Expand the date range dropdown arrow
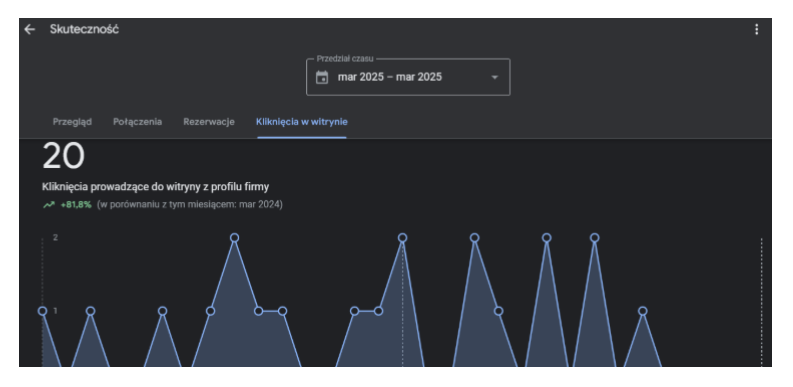This screenshot has height=387, width=793. [495, 77]
